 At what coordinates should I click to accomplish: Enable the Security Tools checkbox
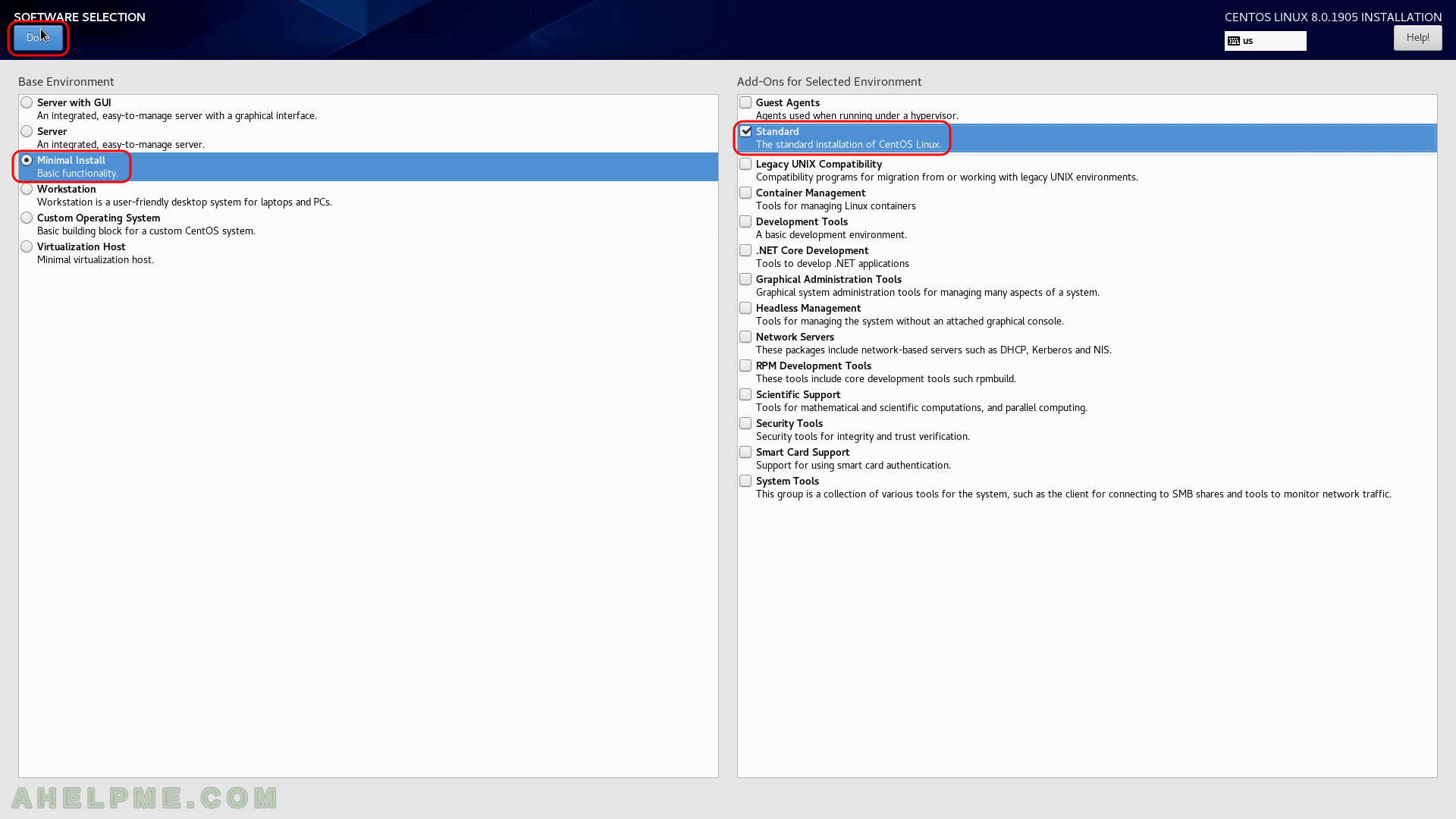point(745,423)
